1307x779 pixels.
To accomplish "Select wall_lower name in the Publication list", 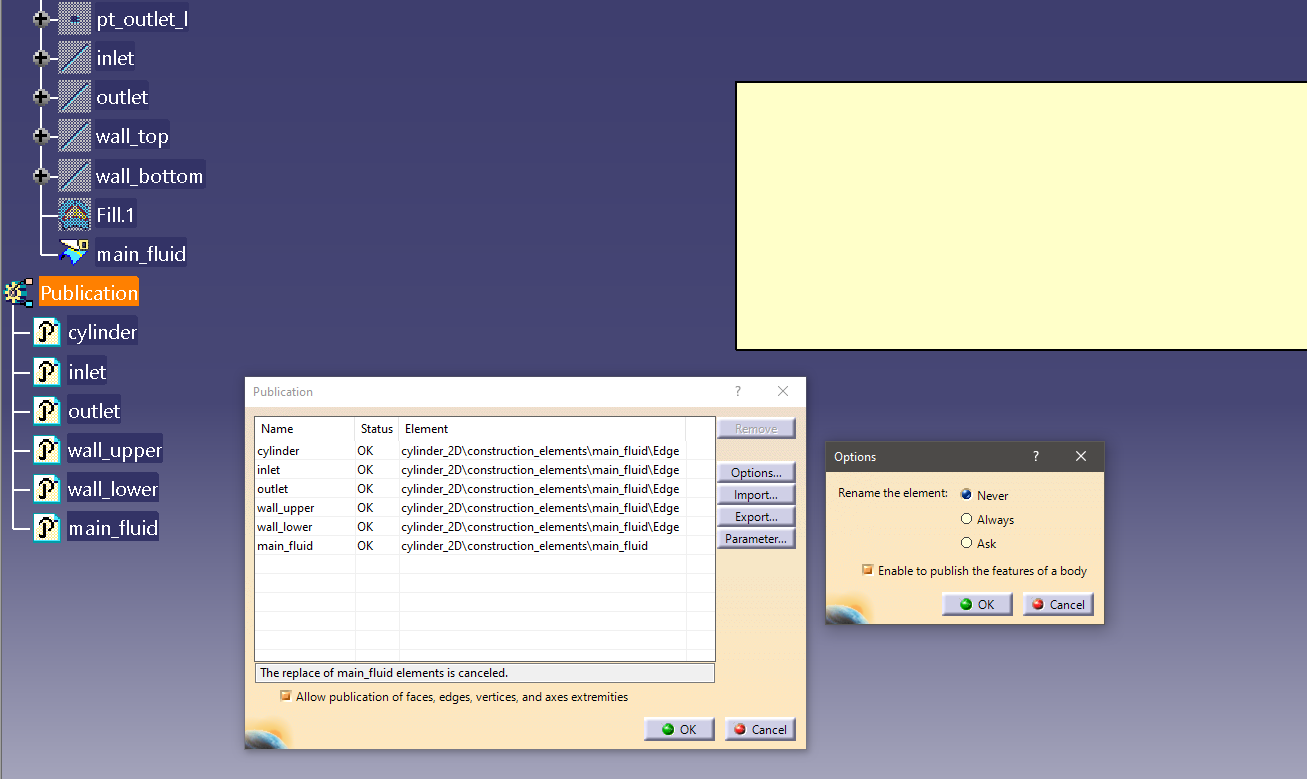I will click(x=284, y=527).
